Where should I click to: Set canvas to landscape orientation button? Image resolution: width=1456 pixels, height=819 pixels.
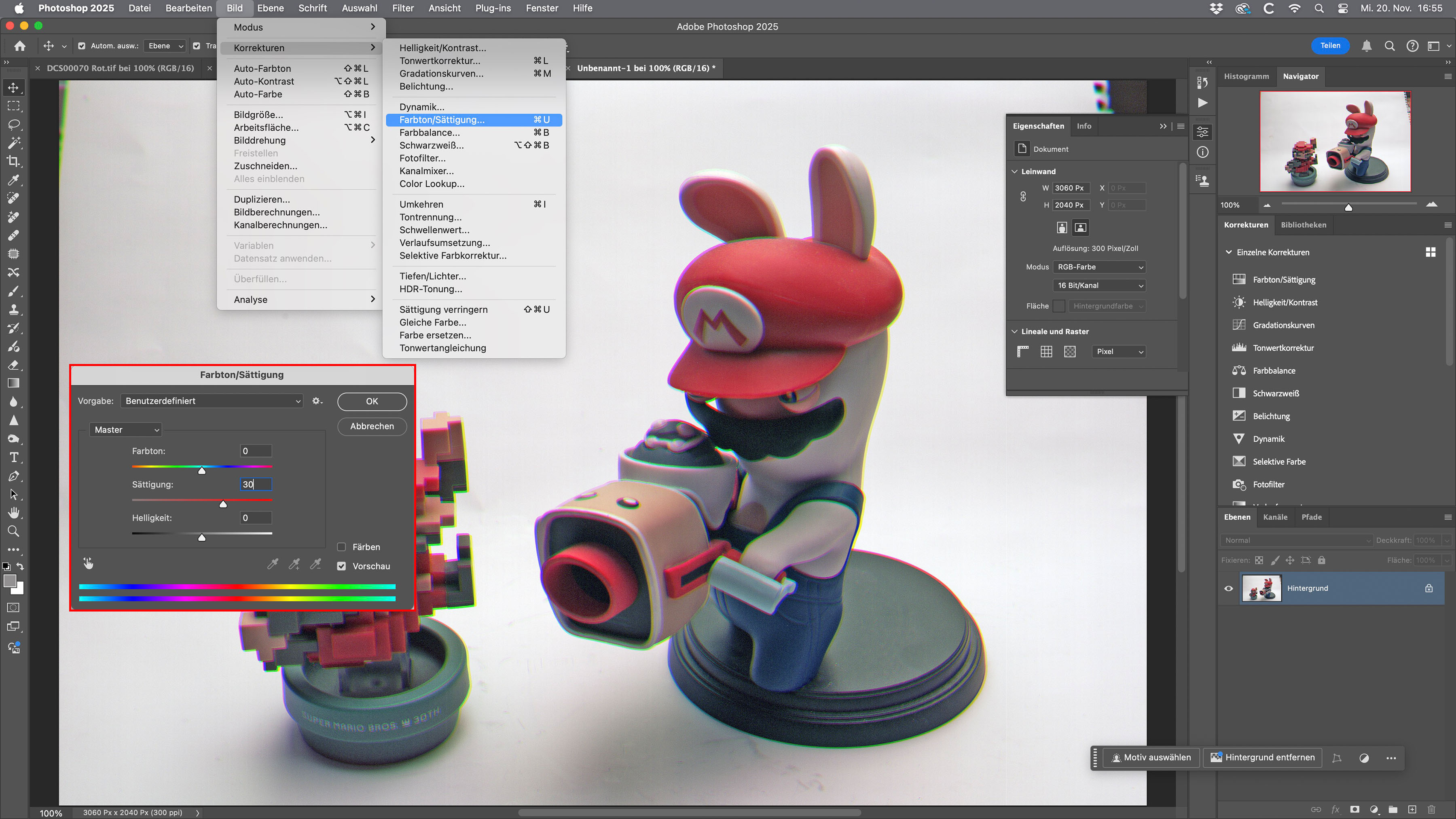point(1080,227)
